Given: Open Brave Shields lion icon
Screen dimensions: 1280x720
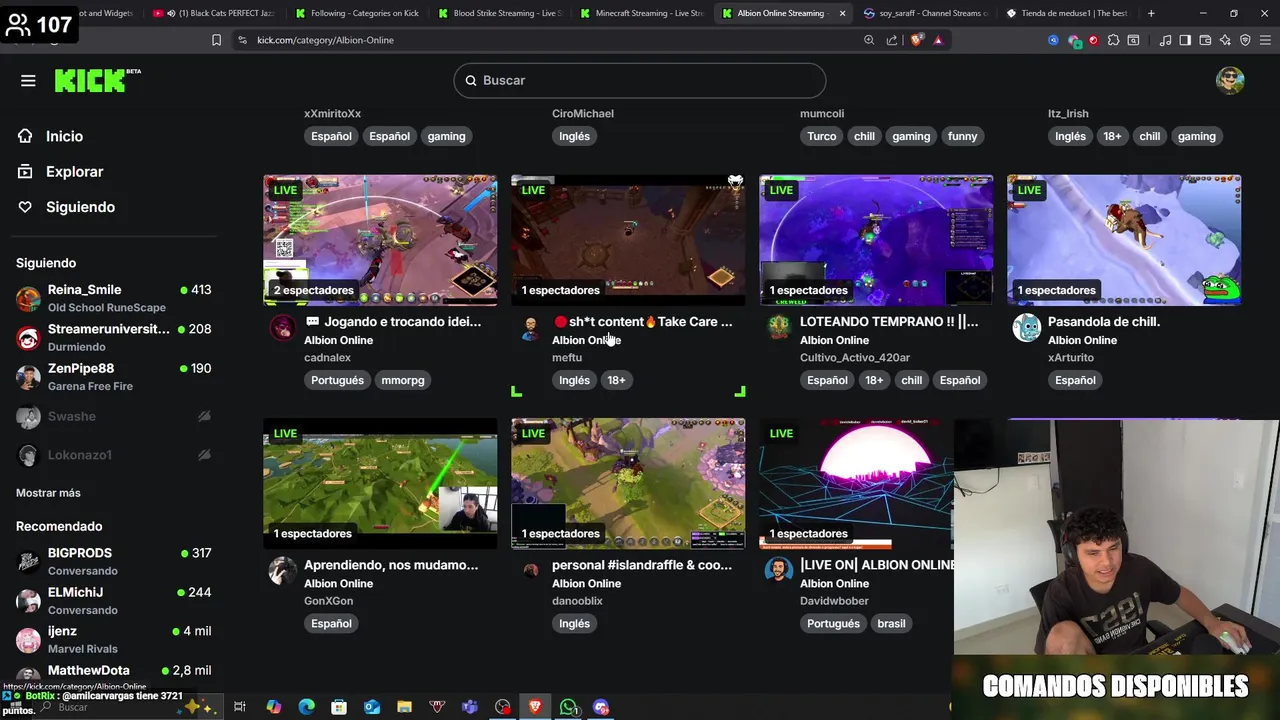Looking at the screenshot, I should (916, 40).
